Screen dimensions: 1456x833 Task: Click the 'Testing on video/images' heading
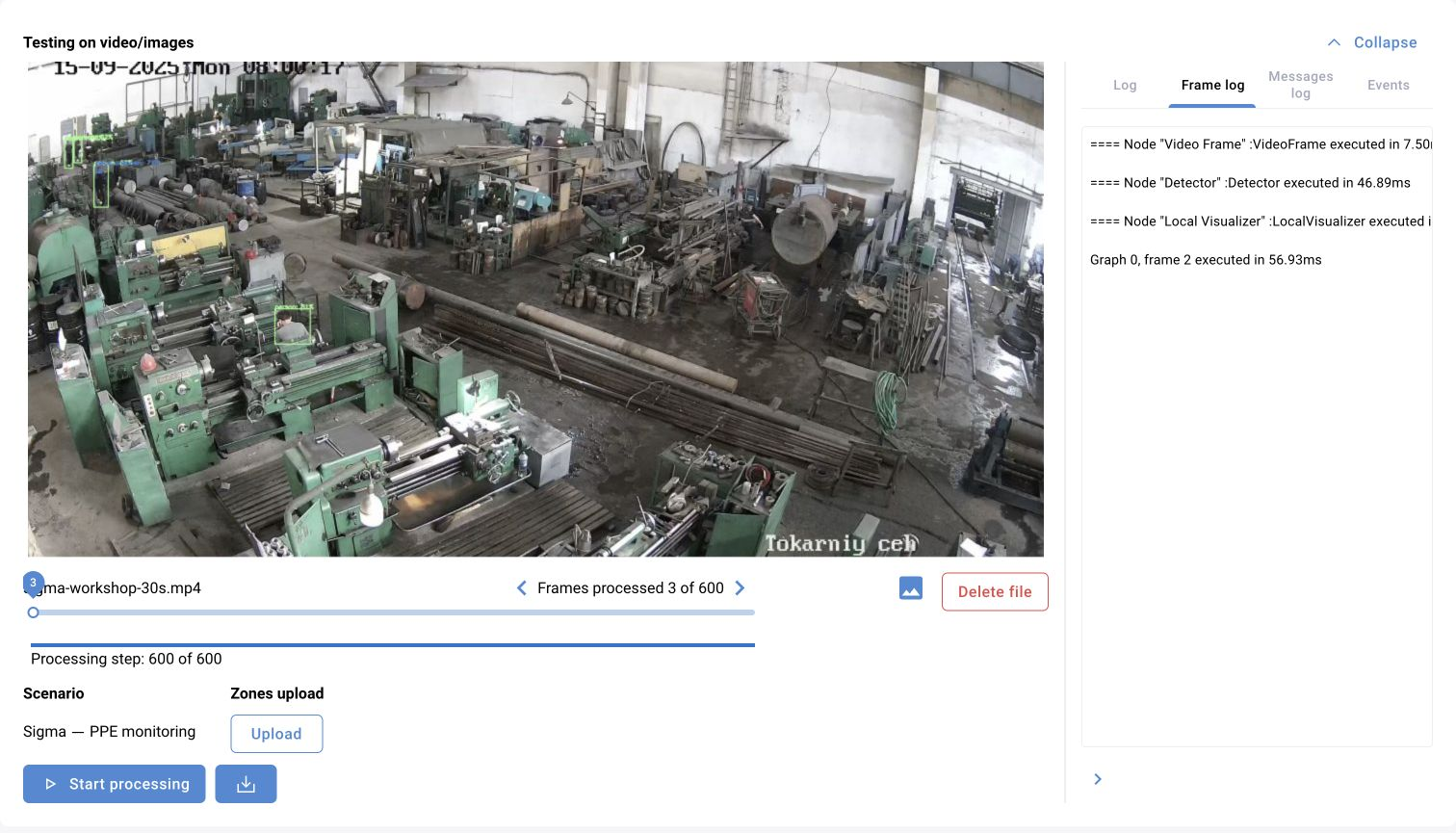(x=108, y=42)
